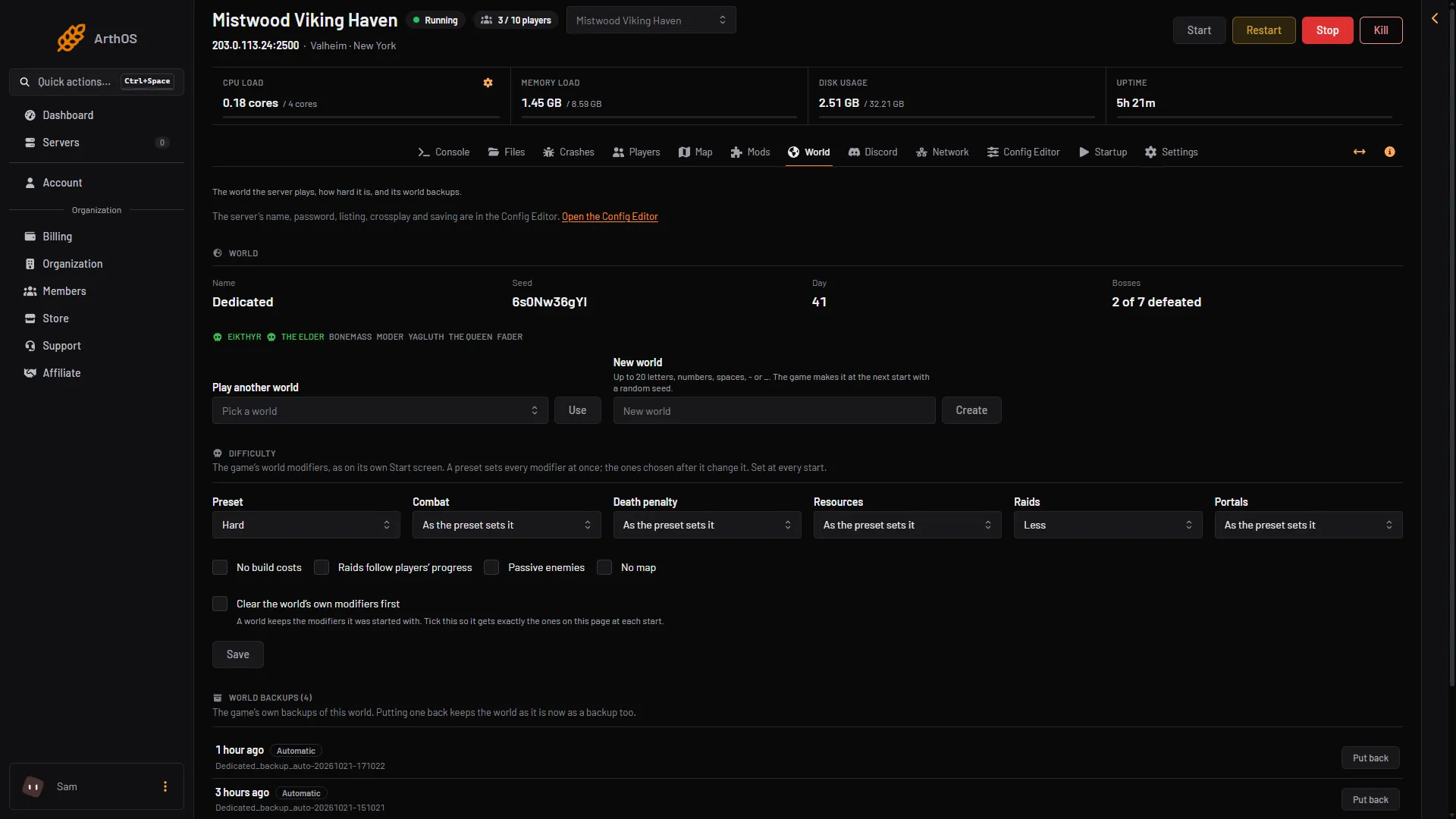This screenshot has width=1456, height=819.
Task: Click the orange info circle icon
Action: [x=1389, y=152]
